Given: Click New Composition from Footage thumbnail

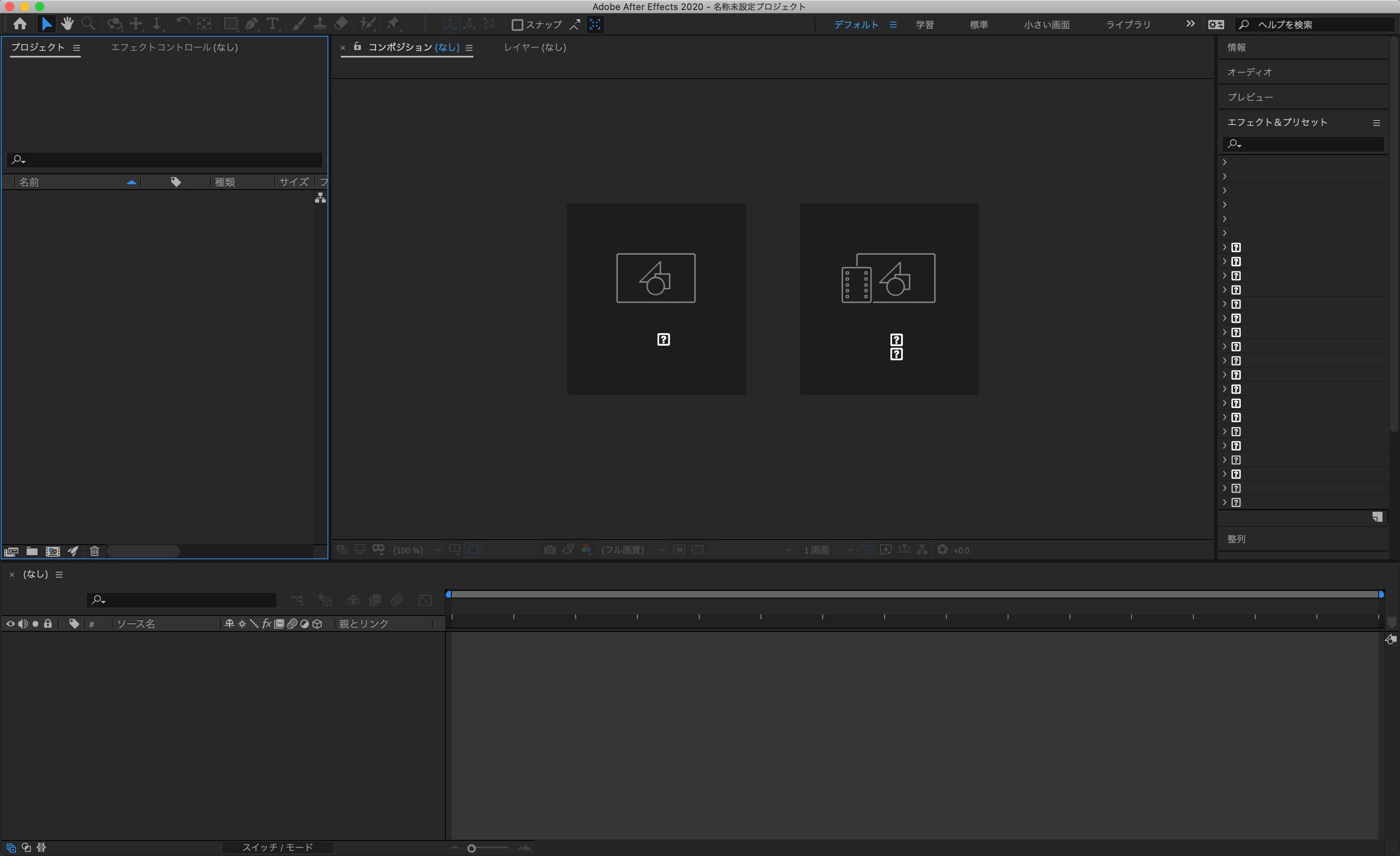Looking at the screenshot, I should click(889, 299).
